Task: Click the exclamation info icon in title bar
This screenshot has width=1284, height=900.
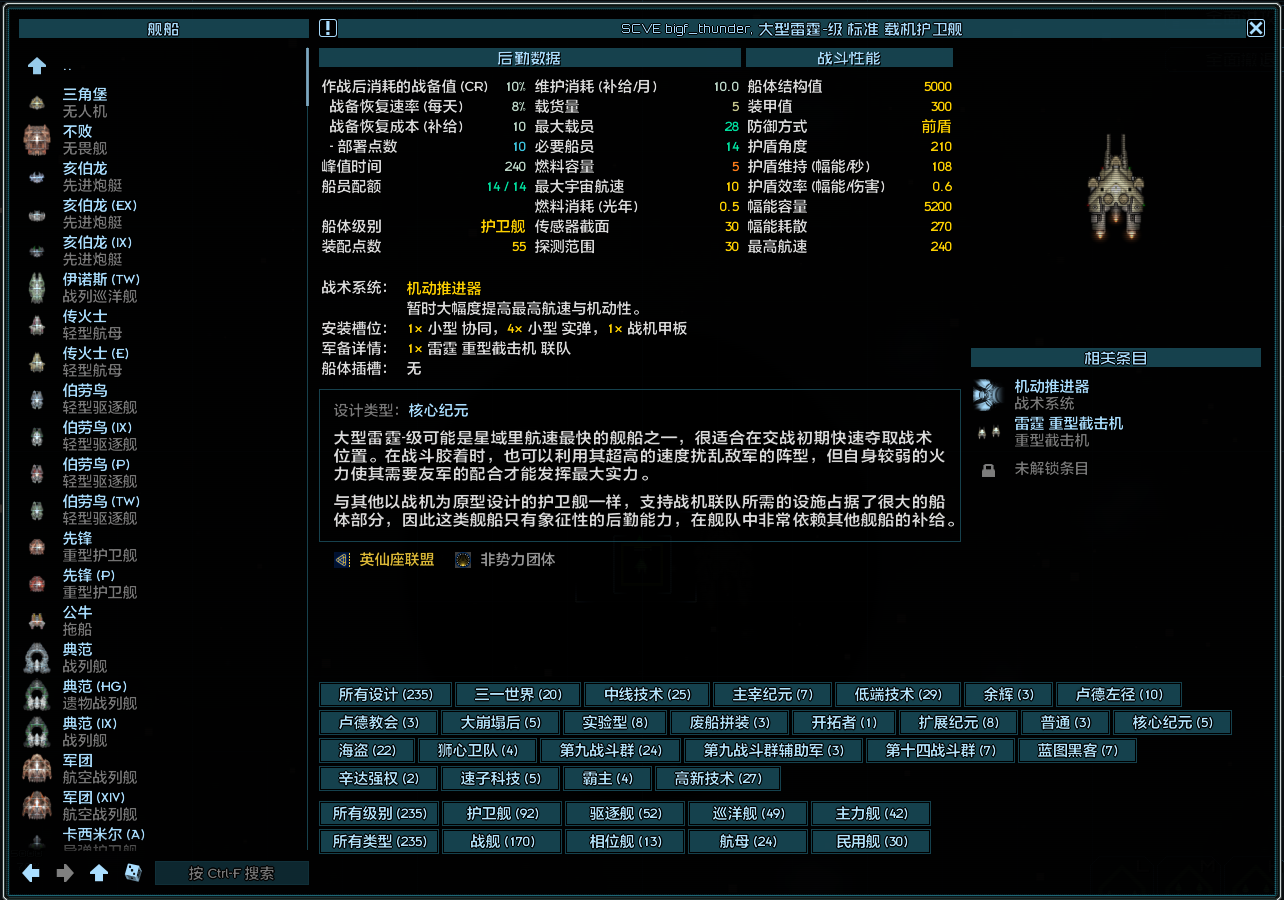Action: (328, 28)
